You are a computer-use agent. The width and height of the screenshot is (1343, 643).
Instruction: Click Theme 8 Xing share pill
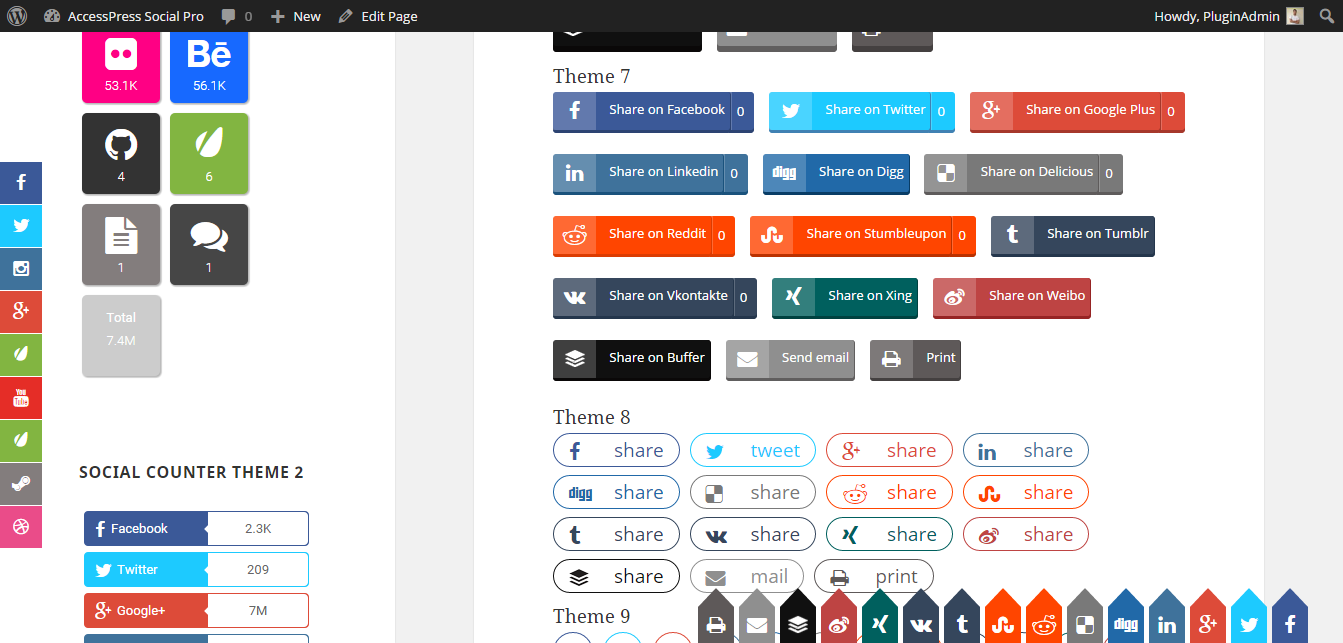point(889,534)
